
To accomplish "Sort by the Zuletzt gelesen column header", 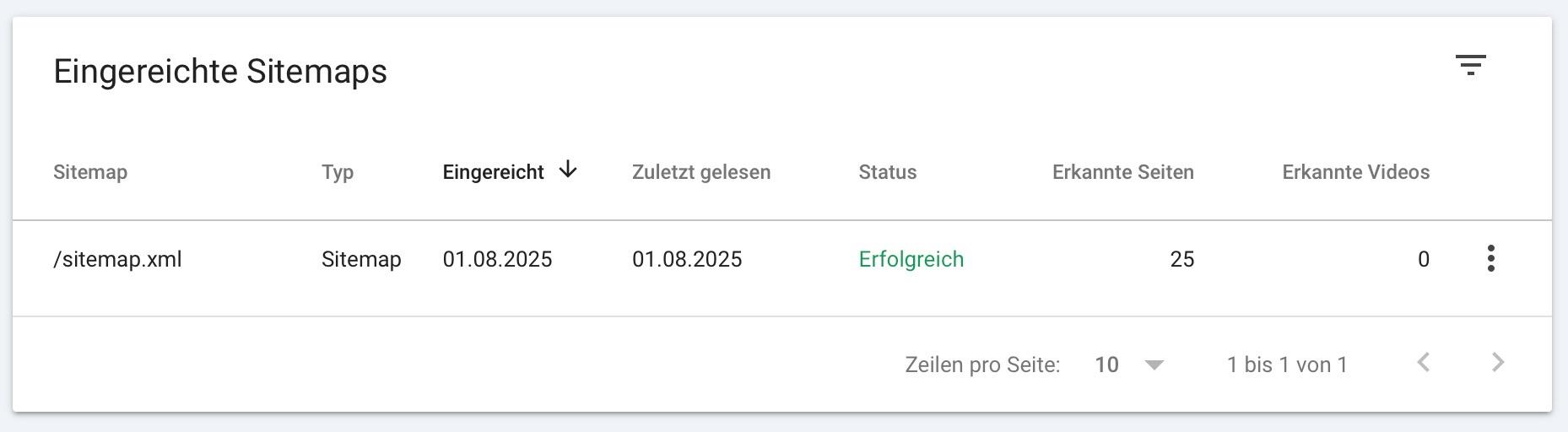I will (701, 172).
